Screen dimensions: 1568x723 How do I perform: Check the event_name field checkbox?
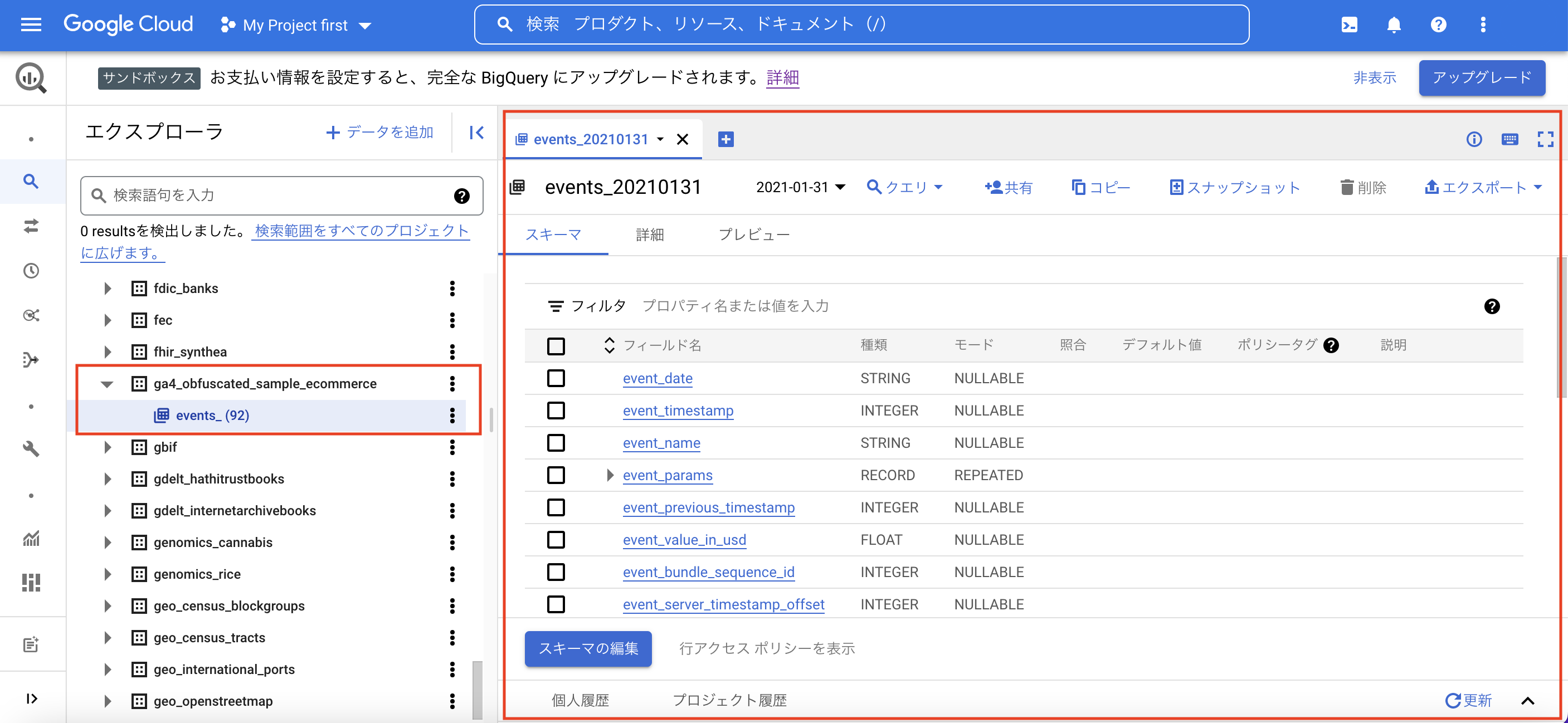click(x=556, y=442)
